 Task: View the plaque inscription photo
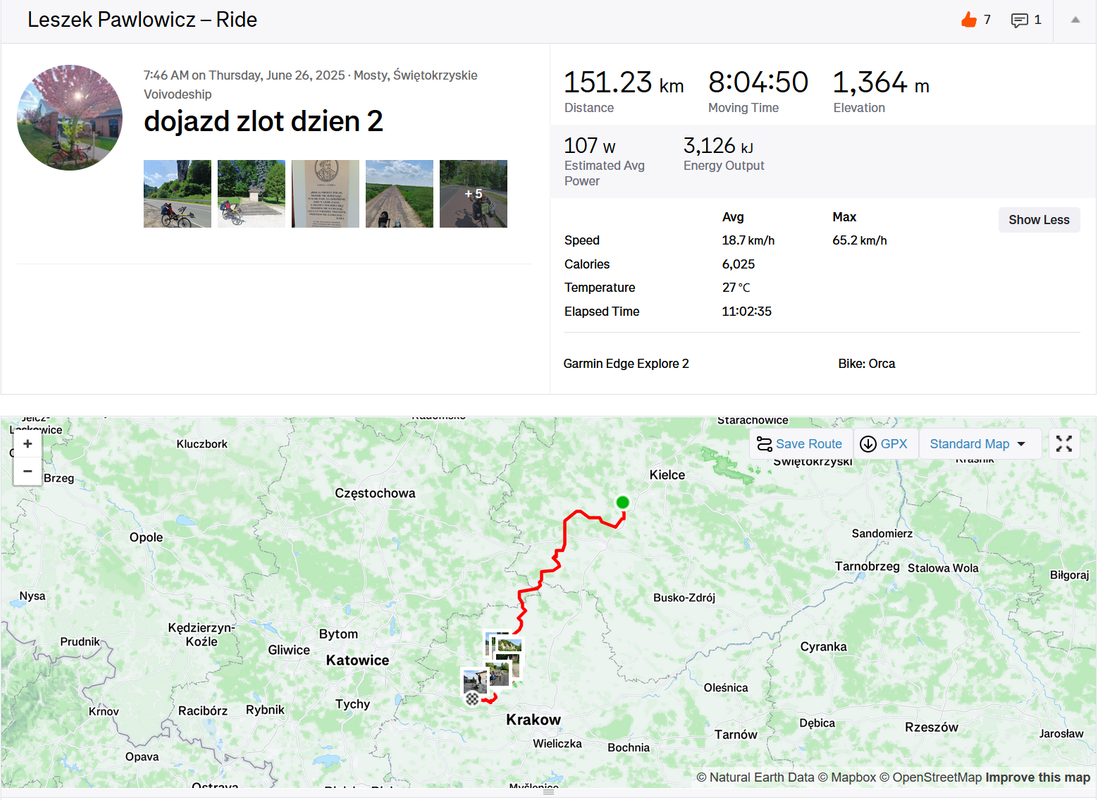click(x=326, y=194)
